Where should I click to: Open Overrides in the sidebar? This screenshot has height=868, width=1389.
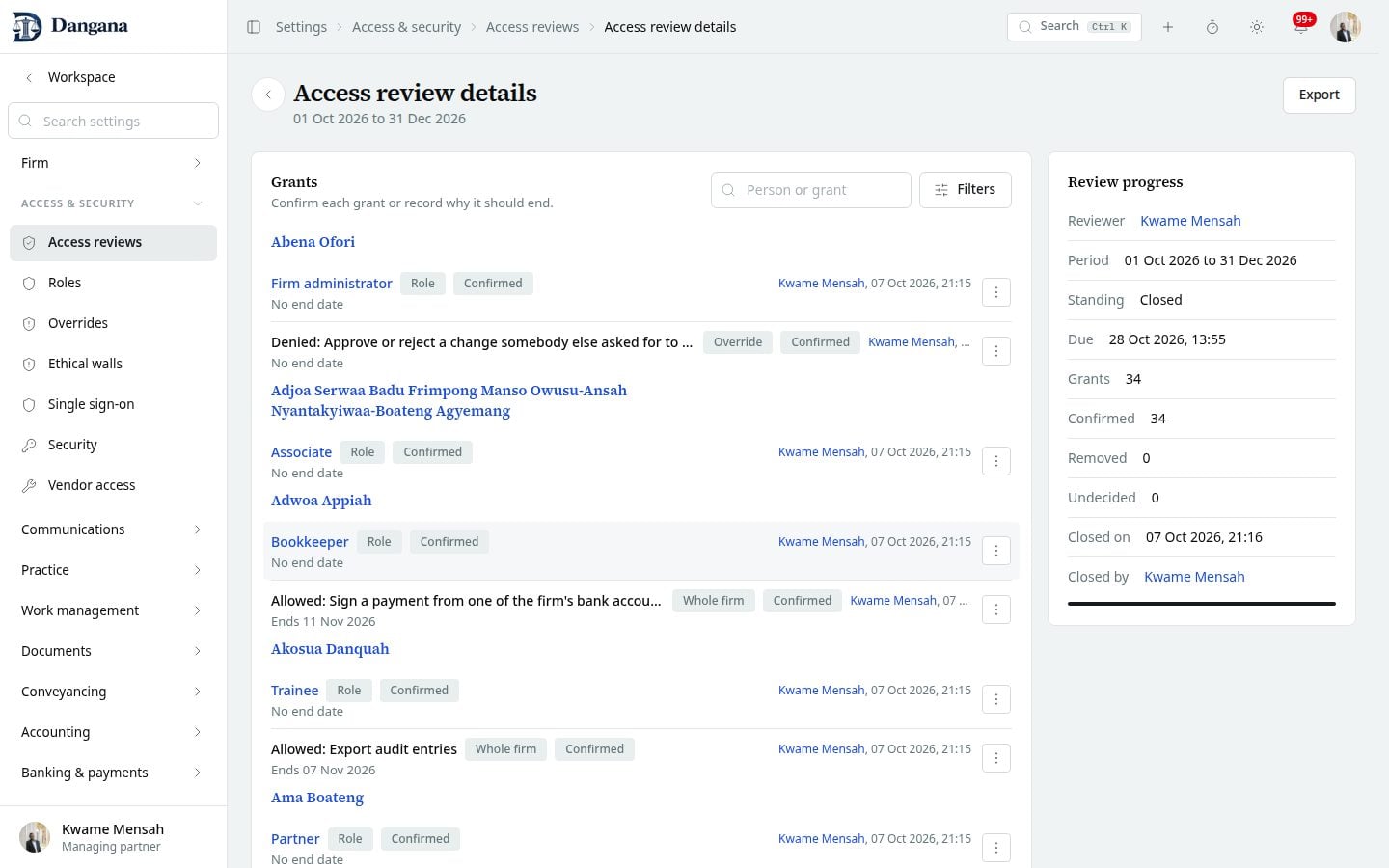[113, 323]
